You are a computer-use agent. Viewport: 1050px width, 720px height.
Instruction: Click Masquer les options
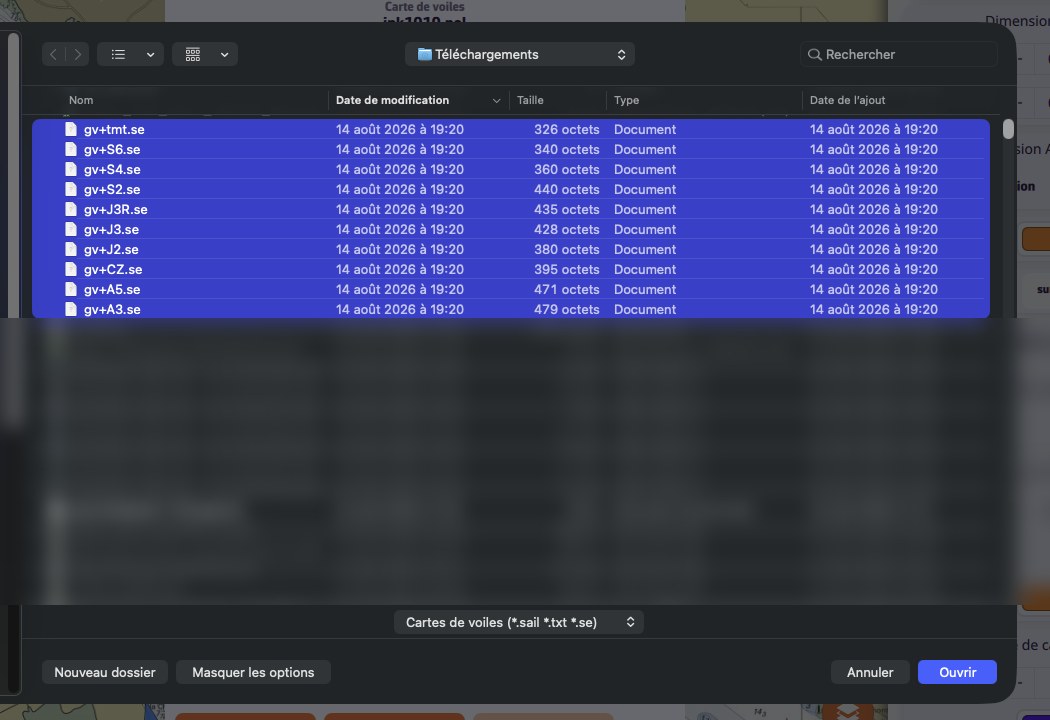pyautogui.click(x=253, y=672)
